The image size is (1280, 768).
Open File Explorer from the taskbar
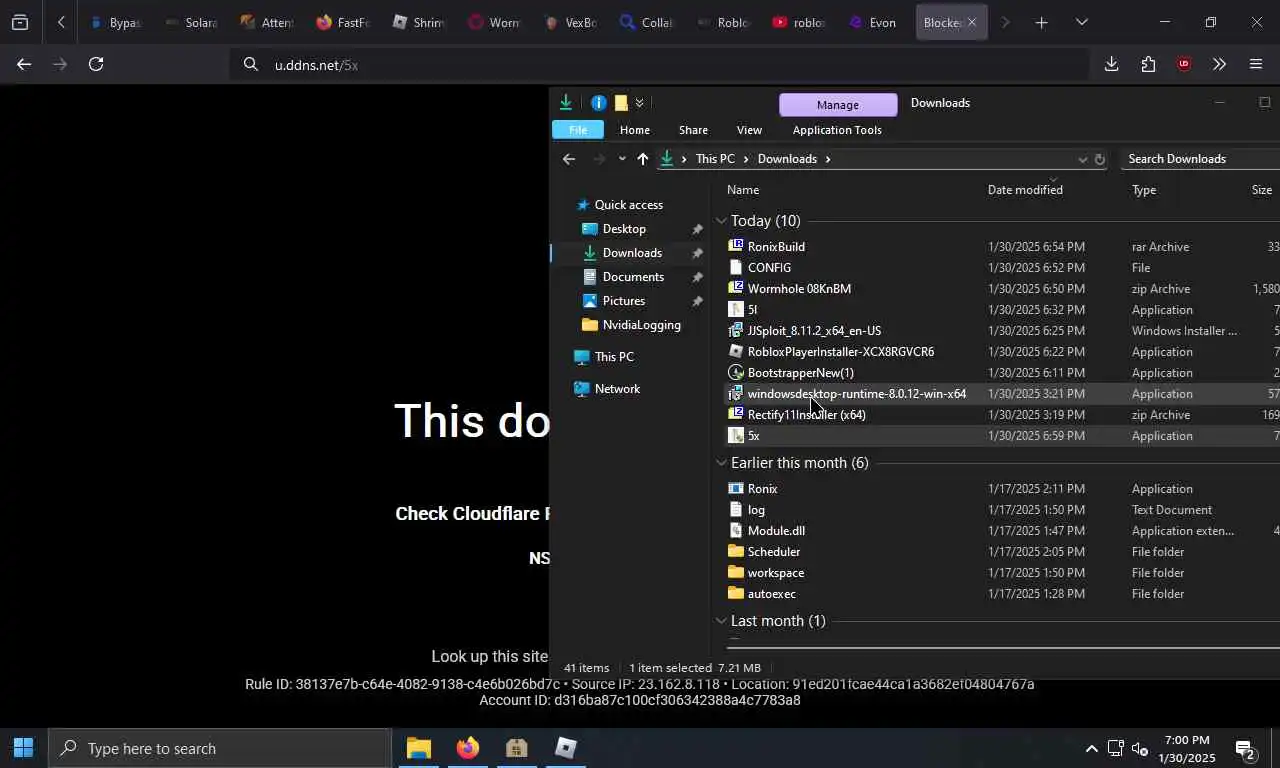[418, 748]
